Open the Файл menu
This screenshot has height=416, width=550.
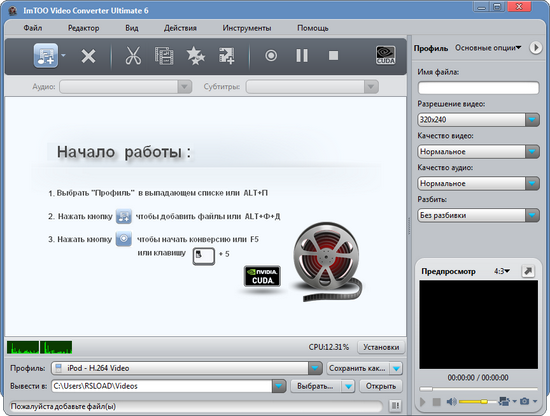click(x=33, y=28)
